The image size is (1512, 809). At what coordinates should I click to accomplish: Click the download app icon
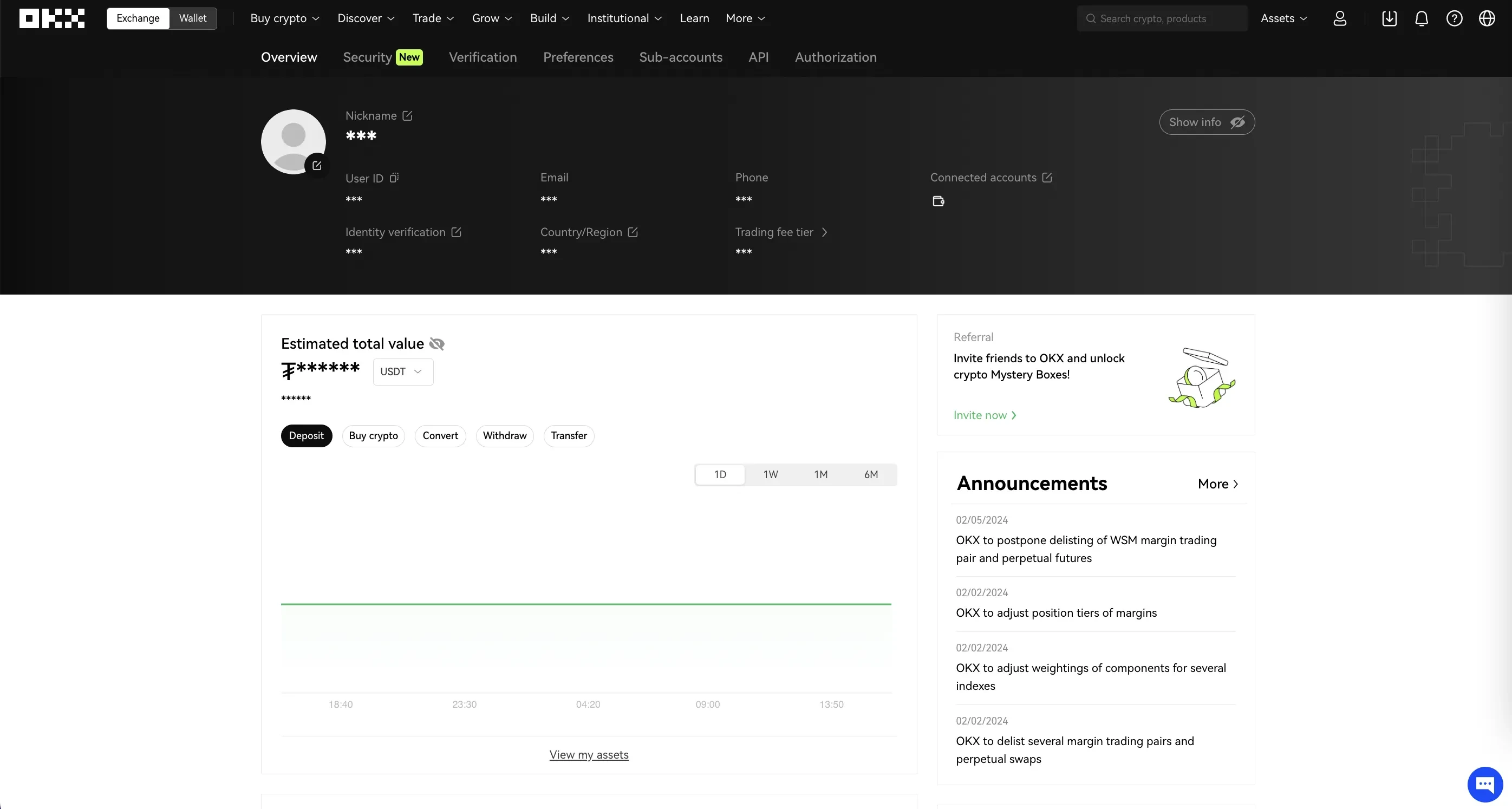(x=1389, y=18)
